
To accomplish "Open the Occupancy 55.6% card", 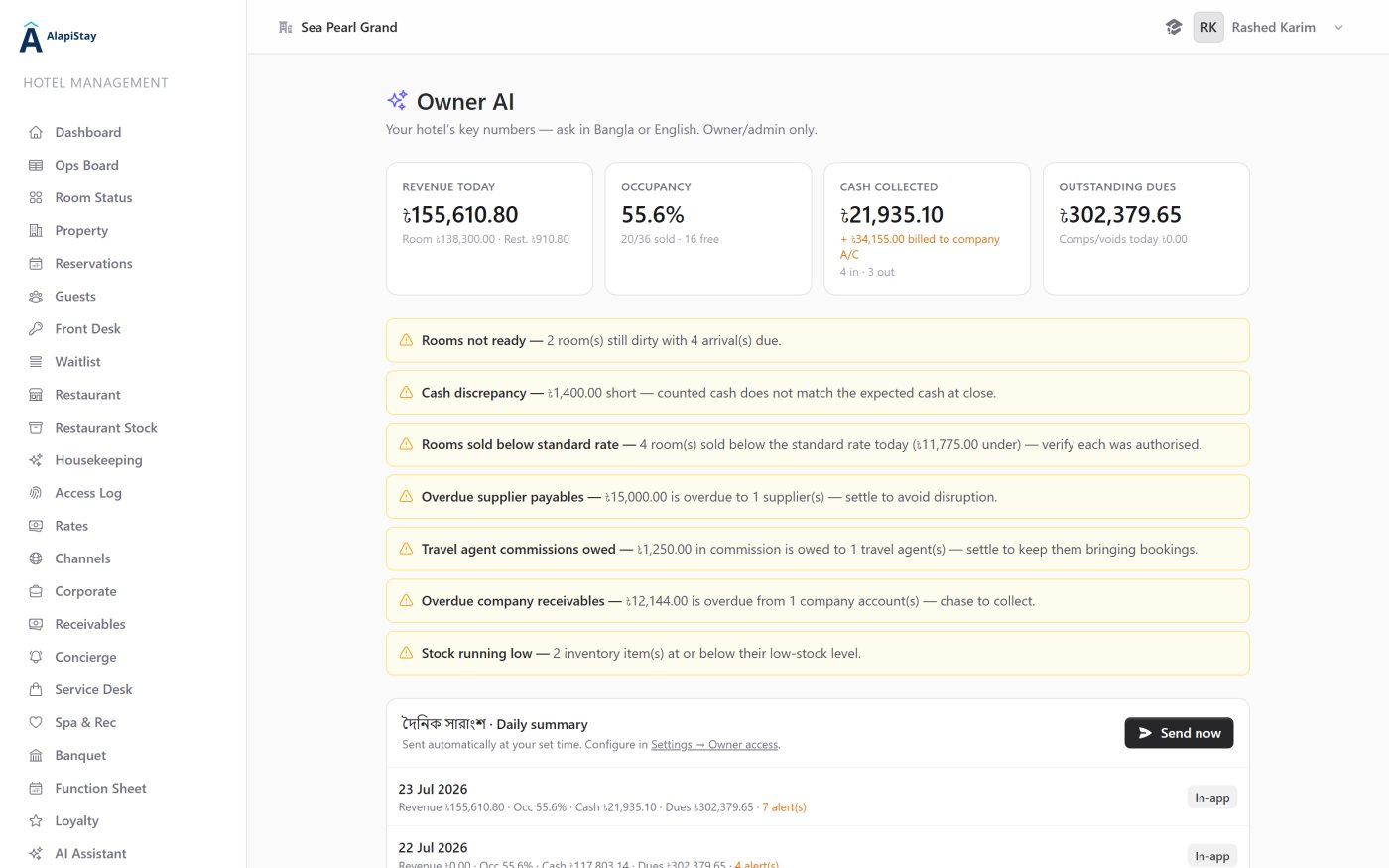I will point(708,228).
